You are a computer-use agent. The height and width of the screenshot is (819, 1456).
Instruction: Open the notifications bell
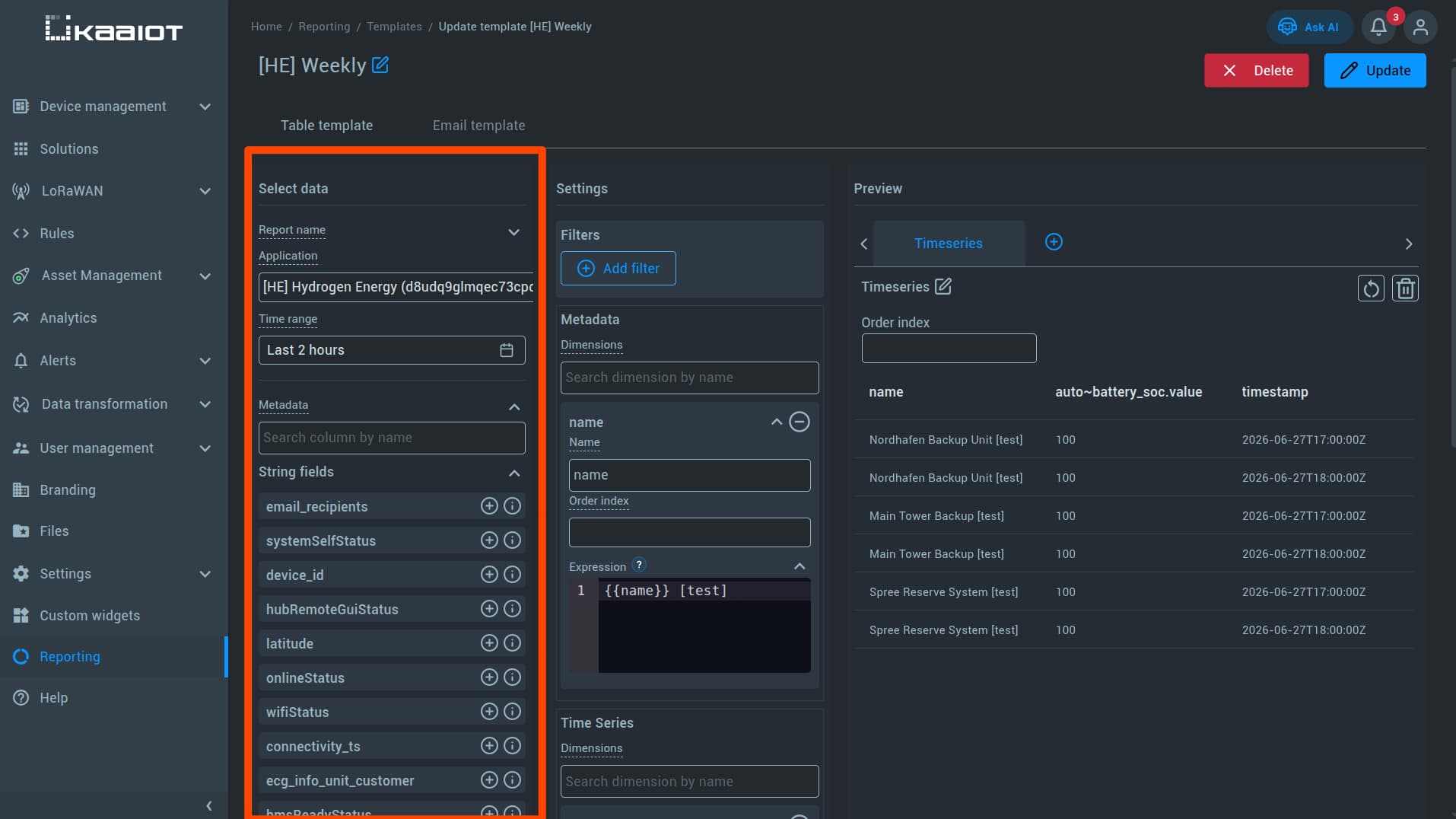click(1378, 27)
